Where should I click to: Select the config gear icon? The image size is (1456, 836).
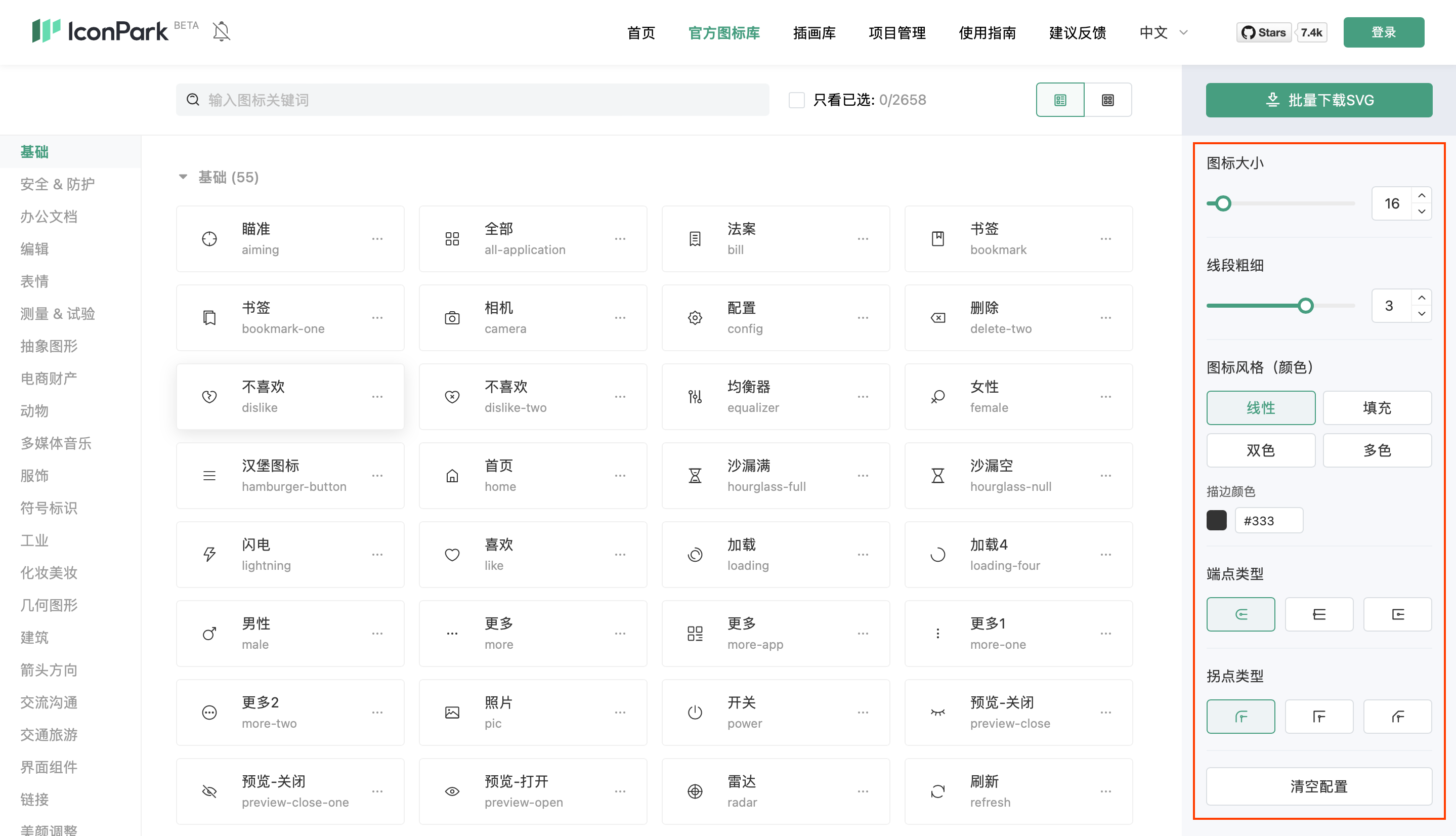[x=695, y=317]
